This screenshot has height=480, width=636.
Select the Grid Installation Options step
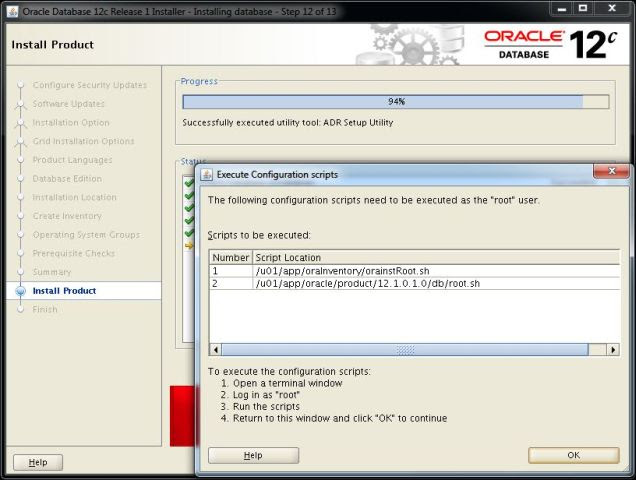point(83,141)
